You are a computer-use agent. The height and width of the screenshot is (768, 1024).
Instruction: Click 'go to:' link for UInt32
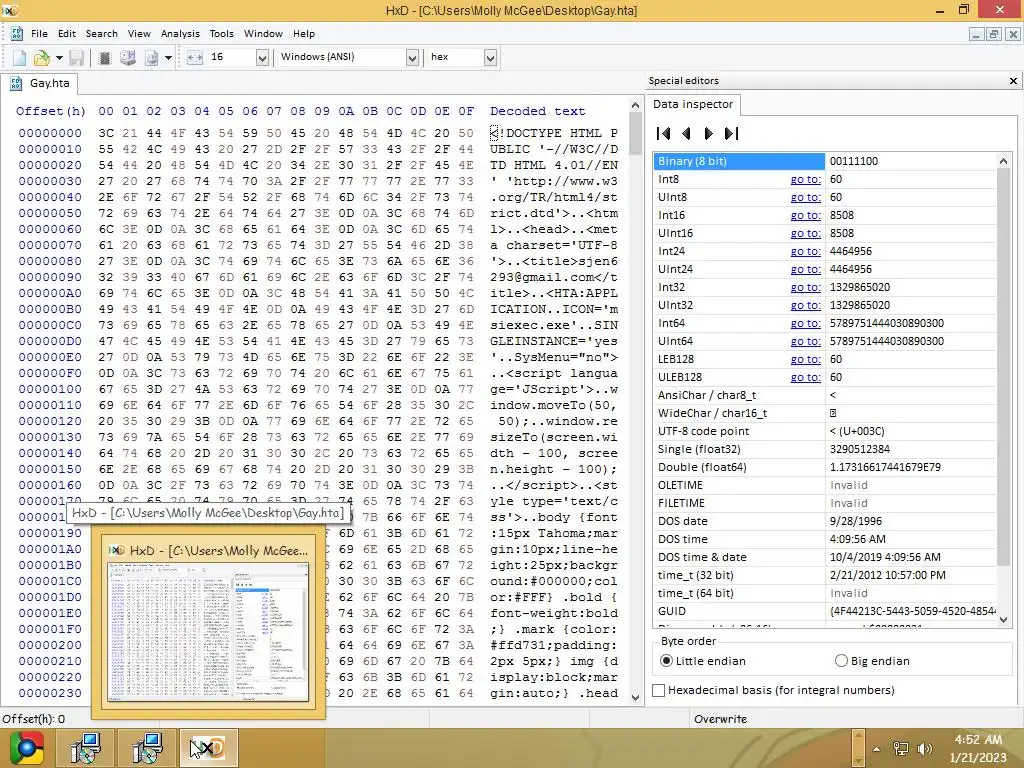point(805,305)
